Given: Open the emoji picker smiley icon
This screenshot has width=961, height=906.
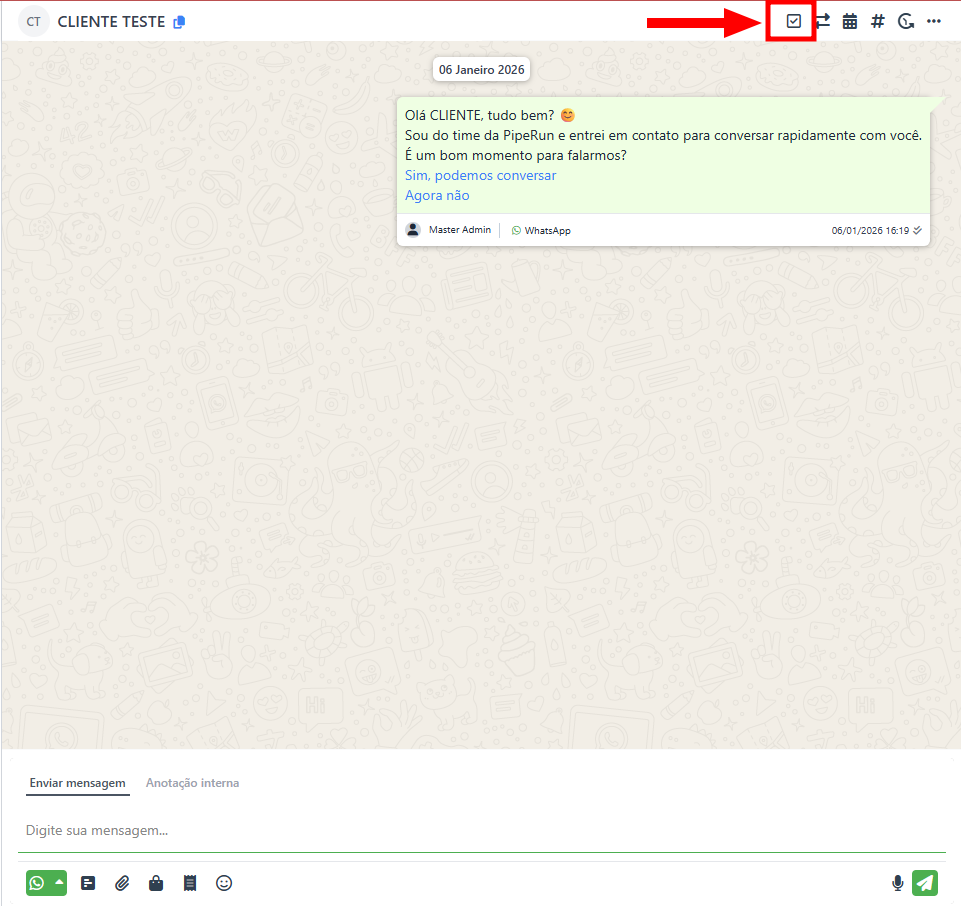Looking at the screenshot, I should pyautogui.click(x=224, y=883).
